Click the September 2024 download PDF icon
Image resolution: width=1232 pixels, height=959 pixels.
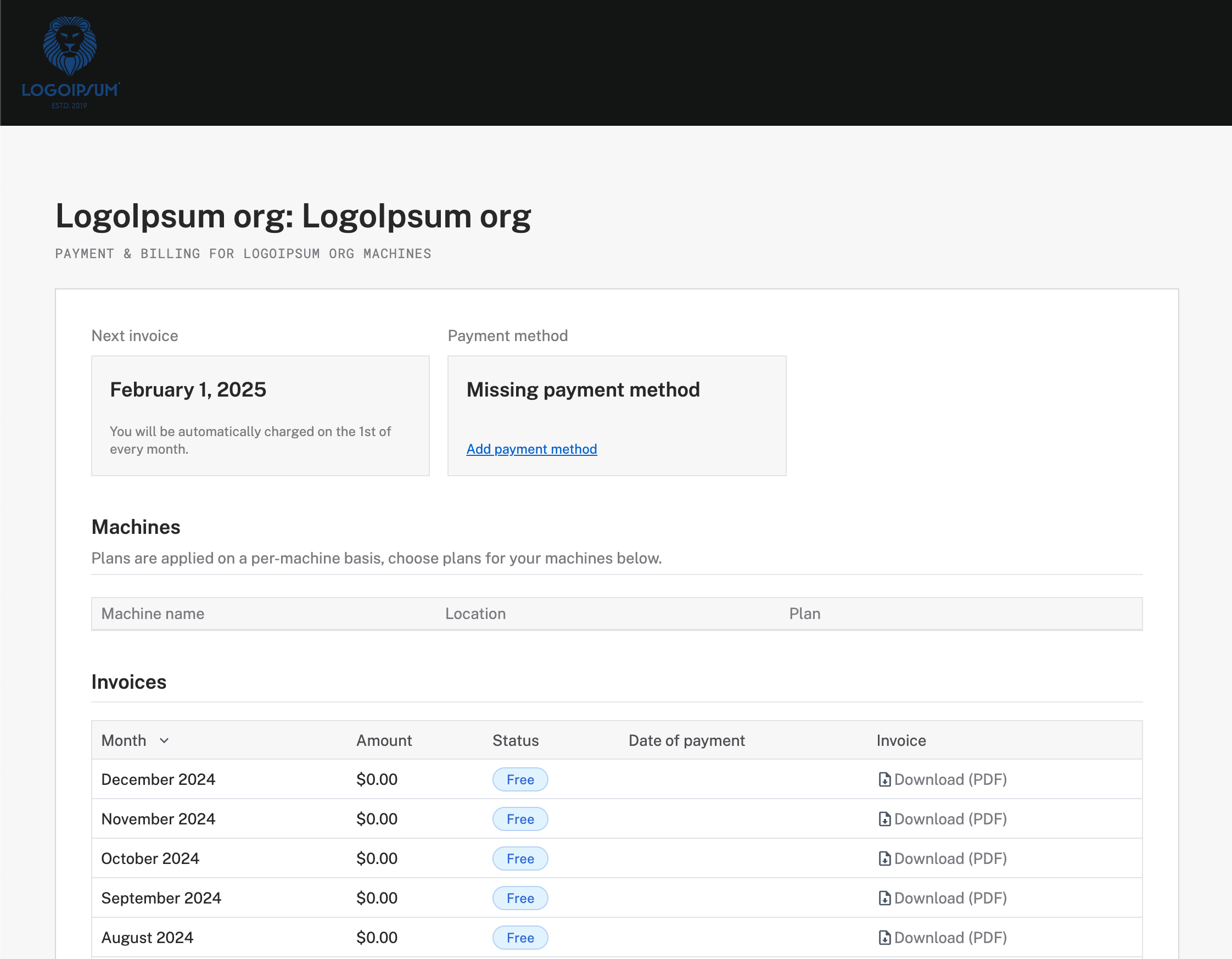pyautogui.click(x=885, y=898)
